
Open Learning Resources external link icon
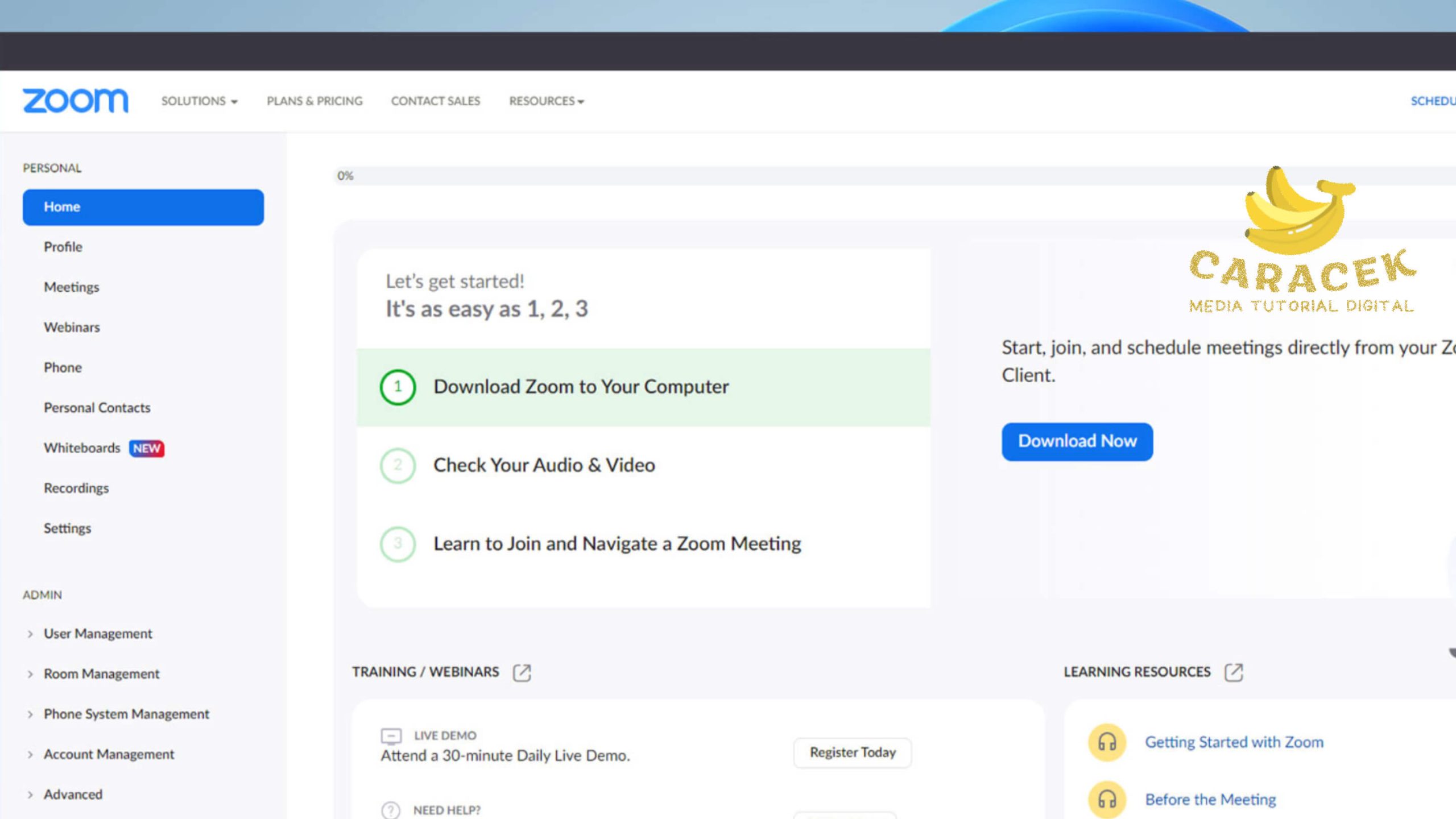pyautogui.click(x=1233, y=672)
